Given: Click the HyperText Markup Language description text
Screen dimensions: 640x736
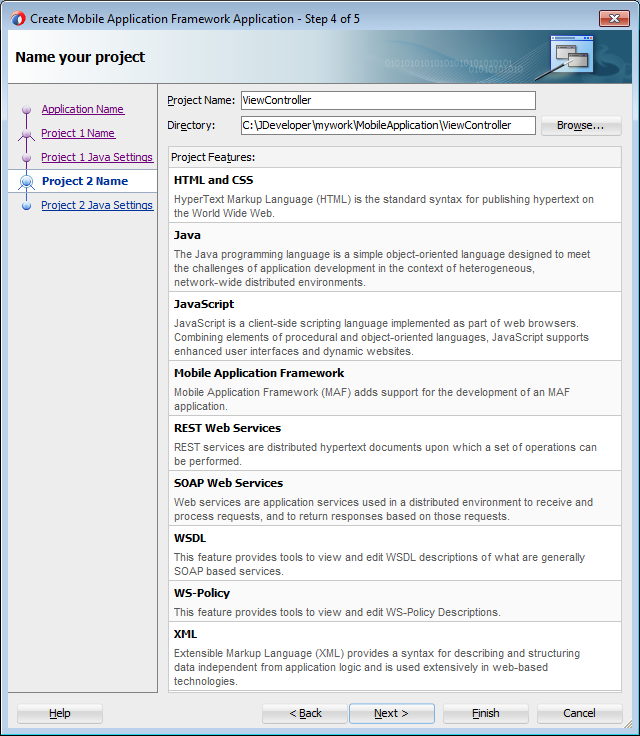Looking at the screenshot, I should tap(384, 206).
